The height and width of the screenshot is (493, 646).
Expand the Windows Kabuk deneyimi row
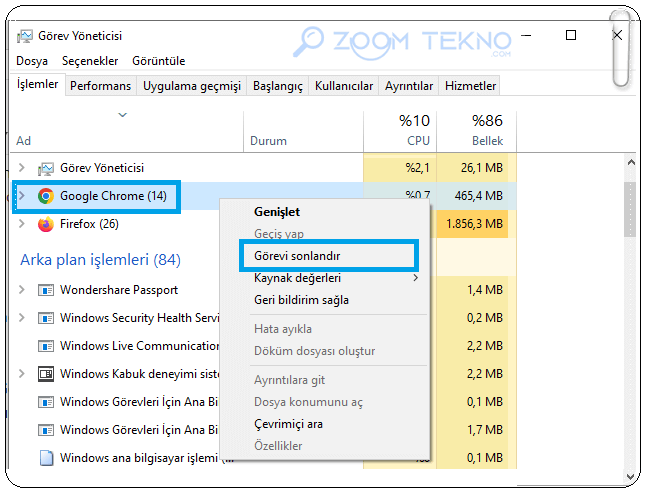pyautogui.click(x=22, y=374)
